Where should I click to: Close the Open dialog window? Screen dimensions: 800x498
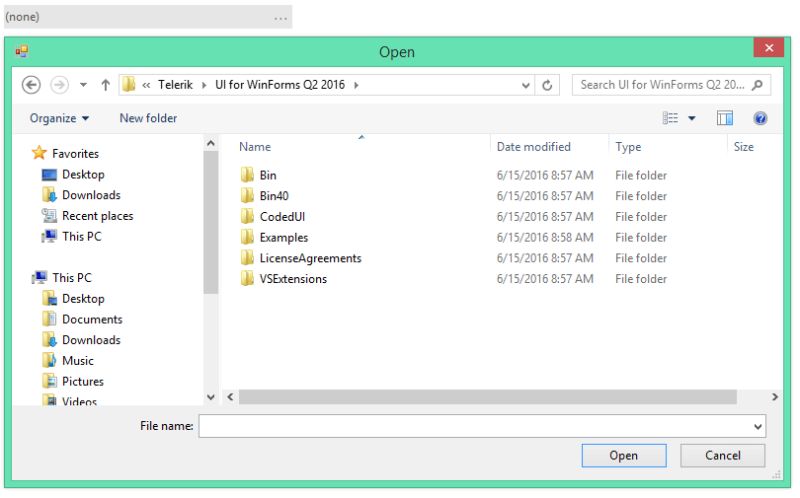coord(768,48)
